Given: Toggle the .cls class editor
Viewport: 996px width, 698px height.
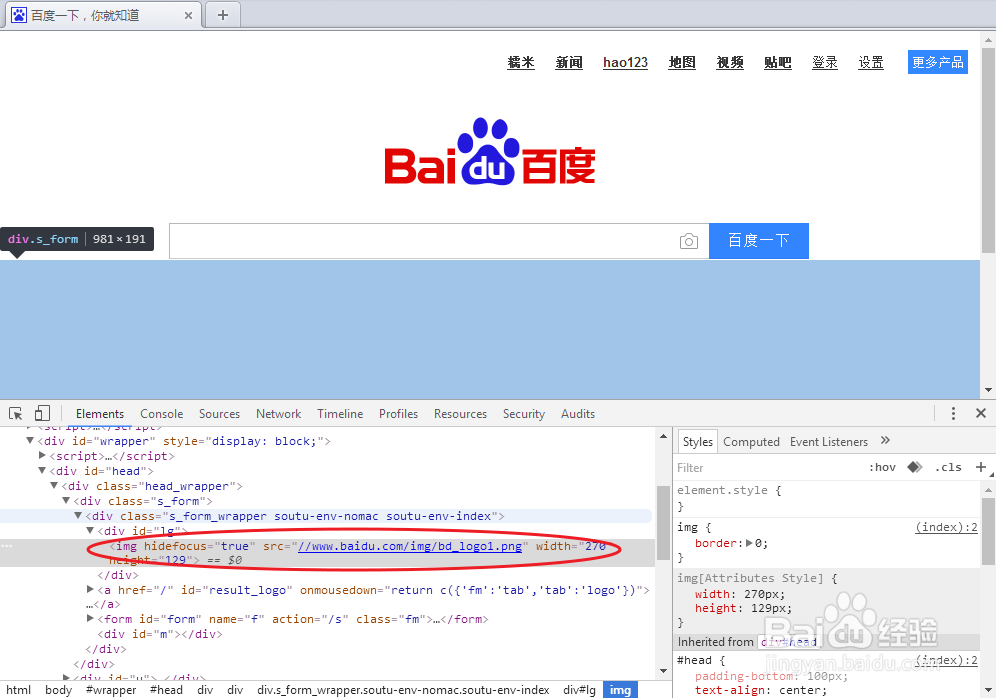Looking at the screenshot, I should point(948,467).
